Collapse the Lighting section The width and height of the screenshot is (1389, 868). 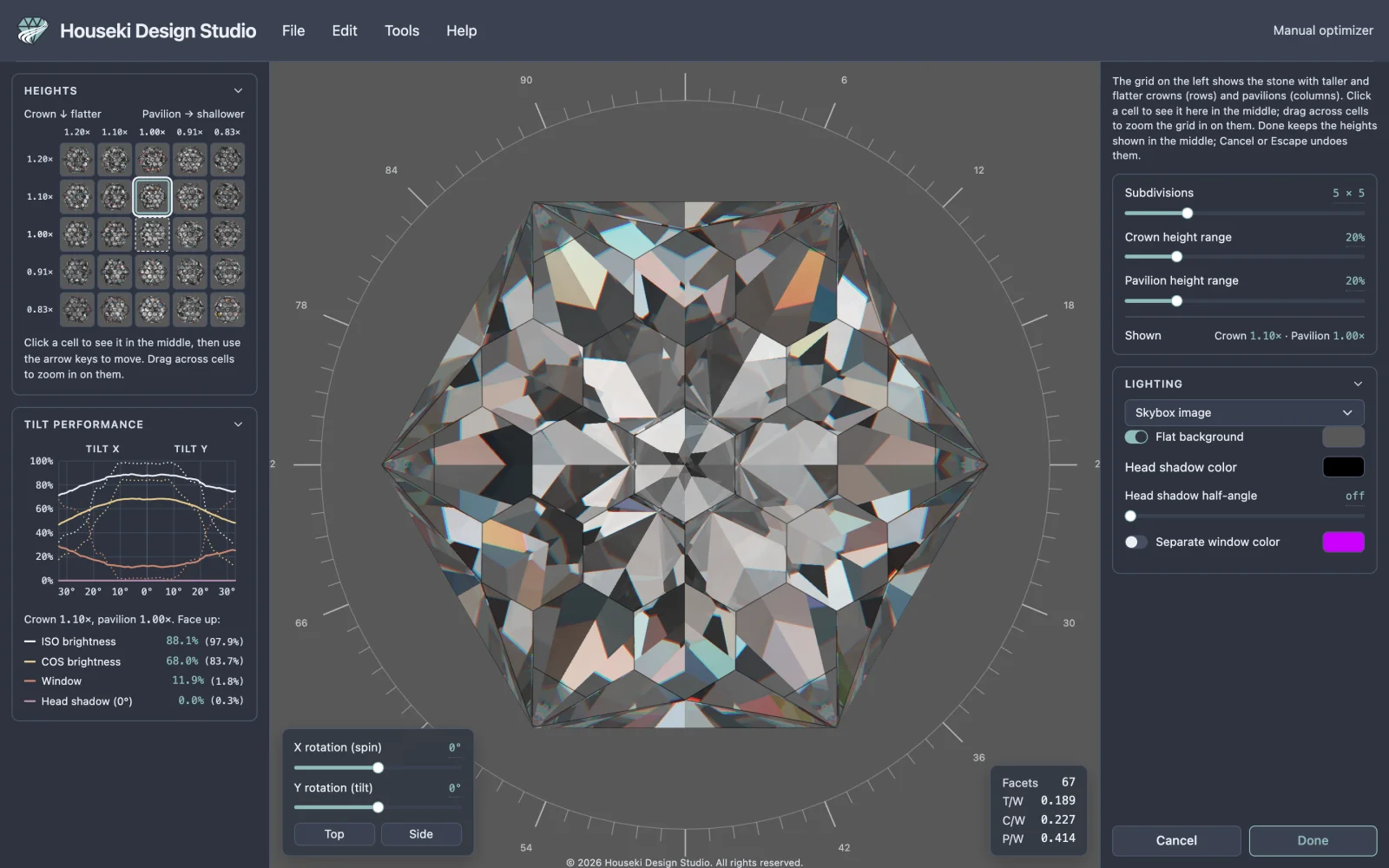(x=1358, y=384)
